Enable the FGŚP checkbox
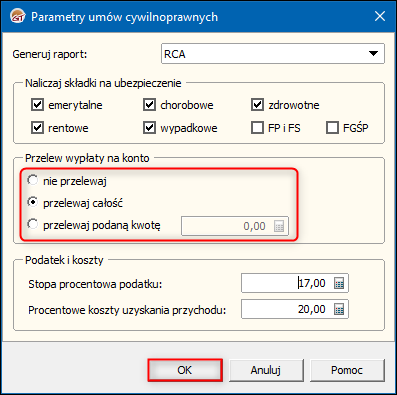This screenshot has width=397, height=395. click(332, 128)
